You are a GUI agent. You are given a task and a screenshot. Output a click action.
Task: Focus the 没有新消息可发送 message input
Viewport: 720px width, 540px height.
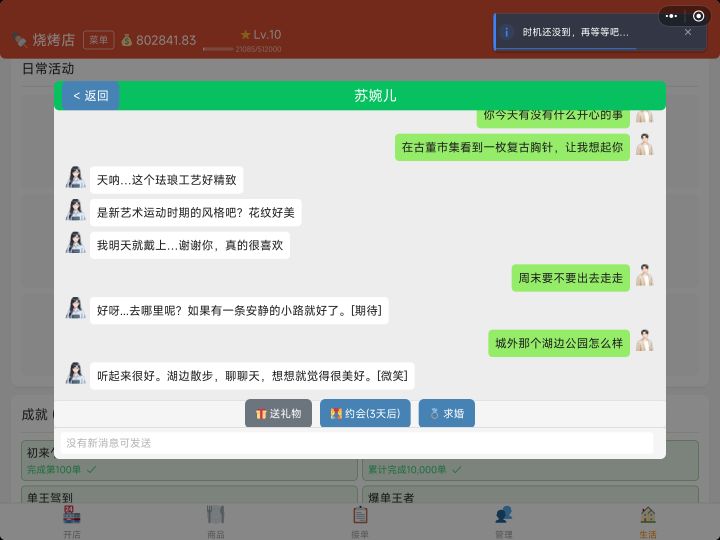point(357,443)
